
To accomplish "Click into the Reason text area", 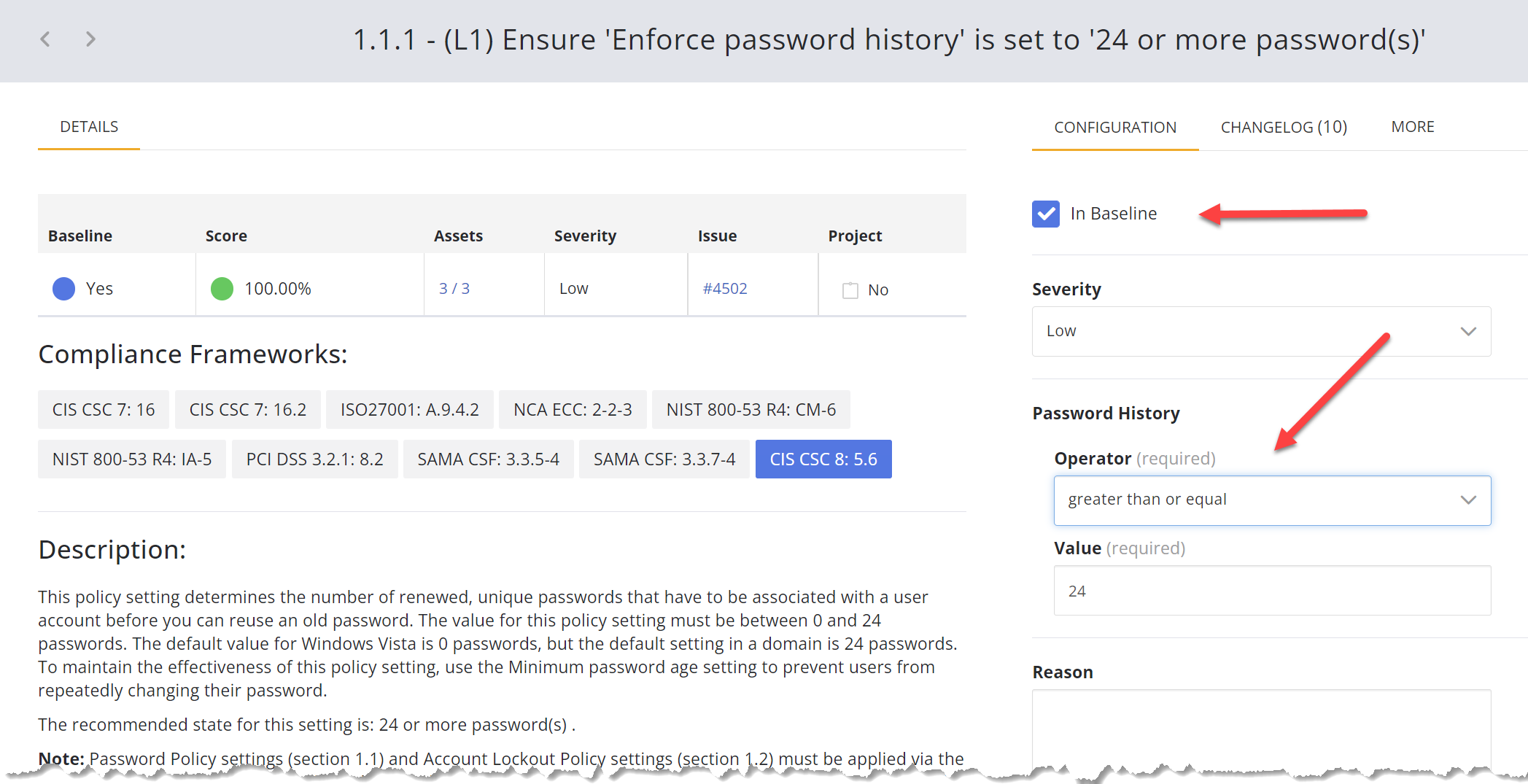I will coord(1260,729).
